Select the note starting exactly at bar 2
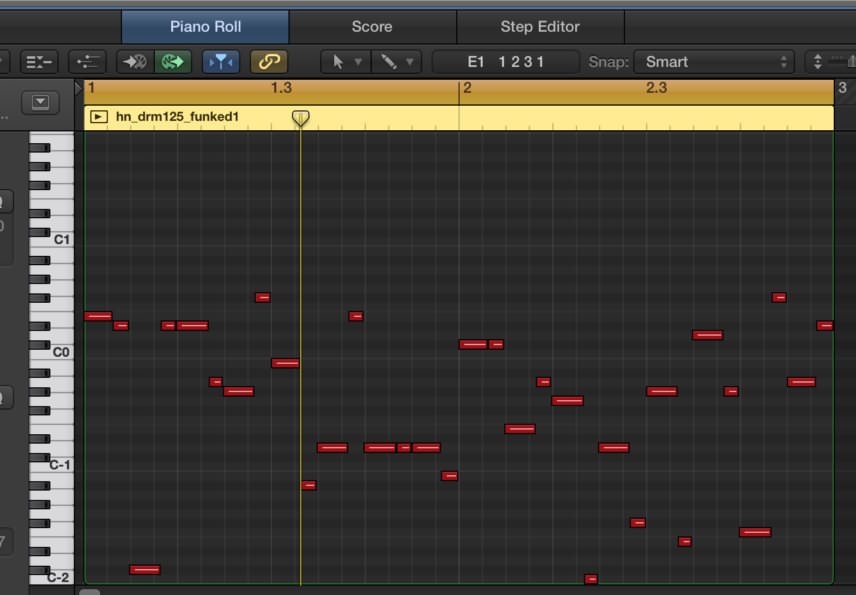 (x=473, y=344)
